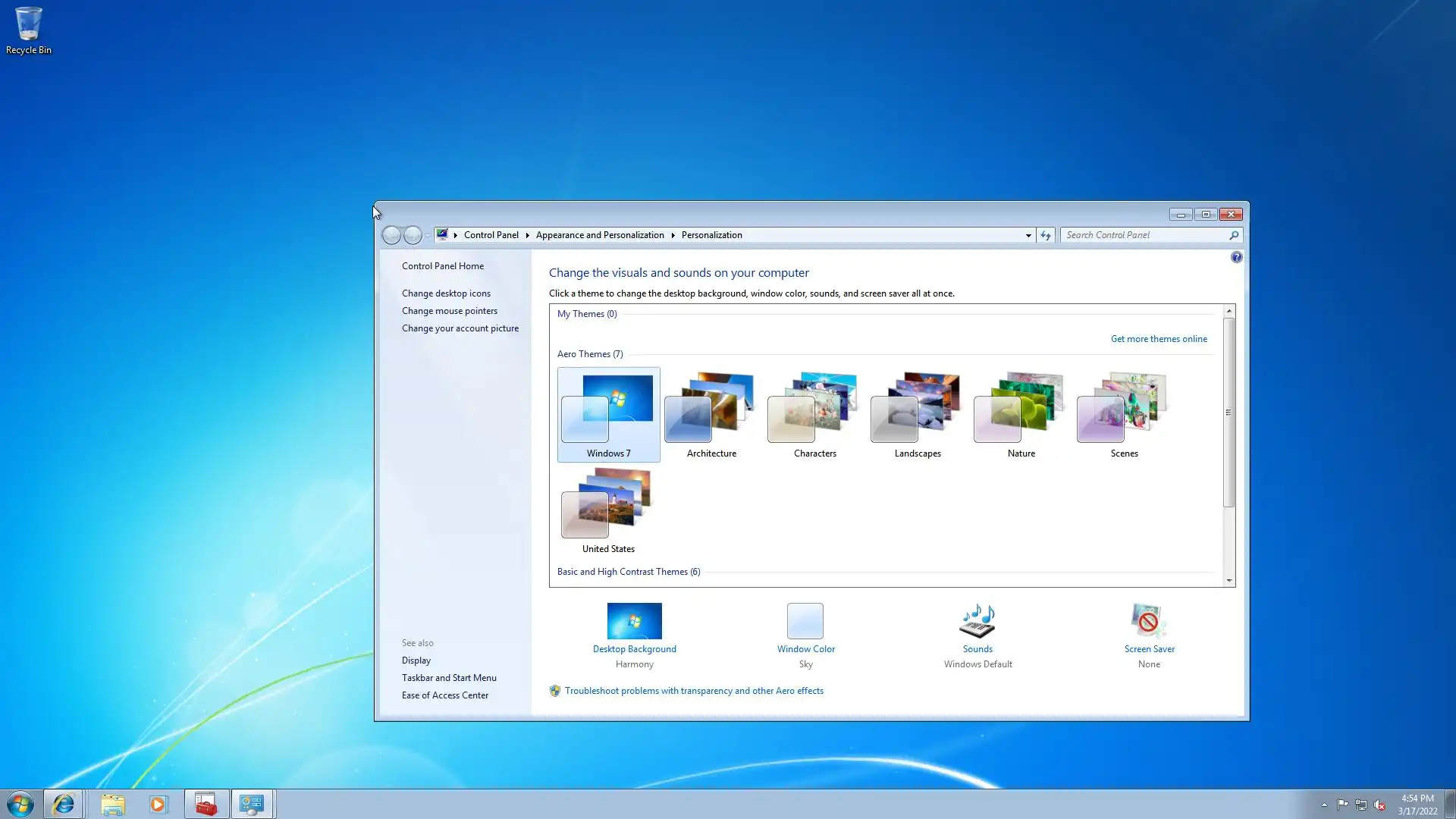Open the Screen Saver icon

click(1148, 621)
